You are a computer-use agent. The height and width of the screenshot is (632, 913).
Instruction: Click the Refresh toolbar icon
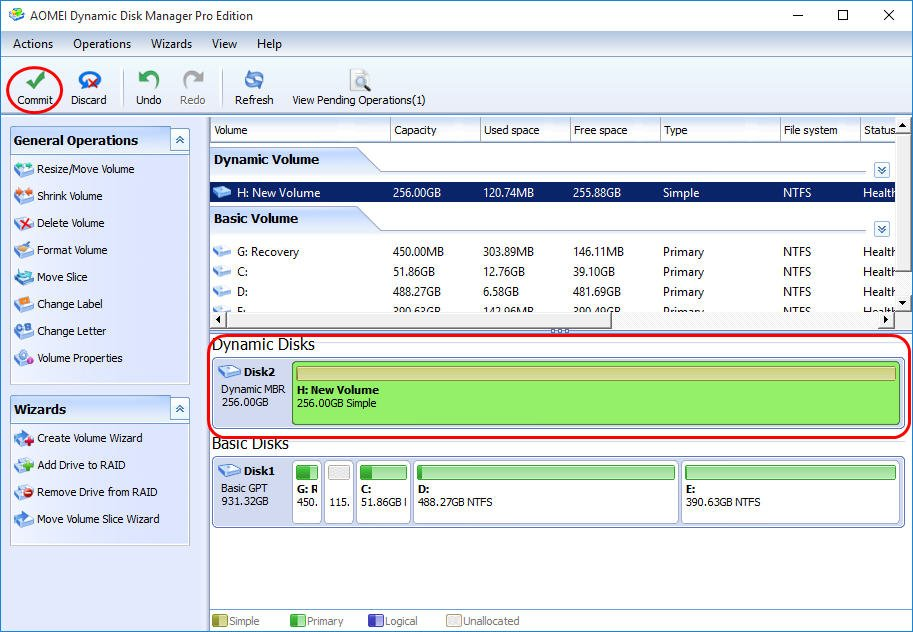pos(254,81)
